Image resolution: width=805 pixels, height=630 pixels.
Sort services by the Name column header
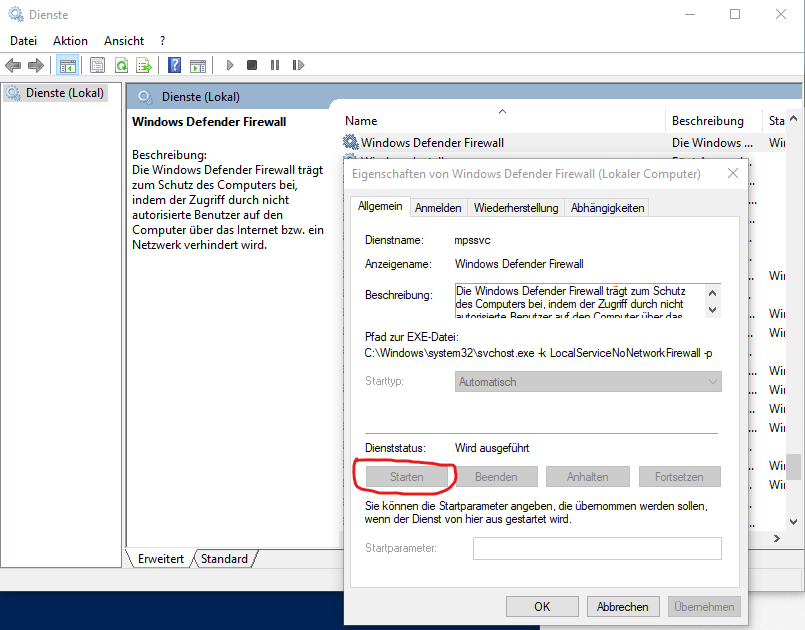(x=504, y=121)
